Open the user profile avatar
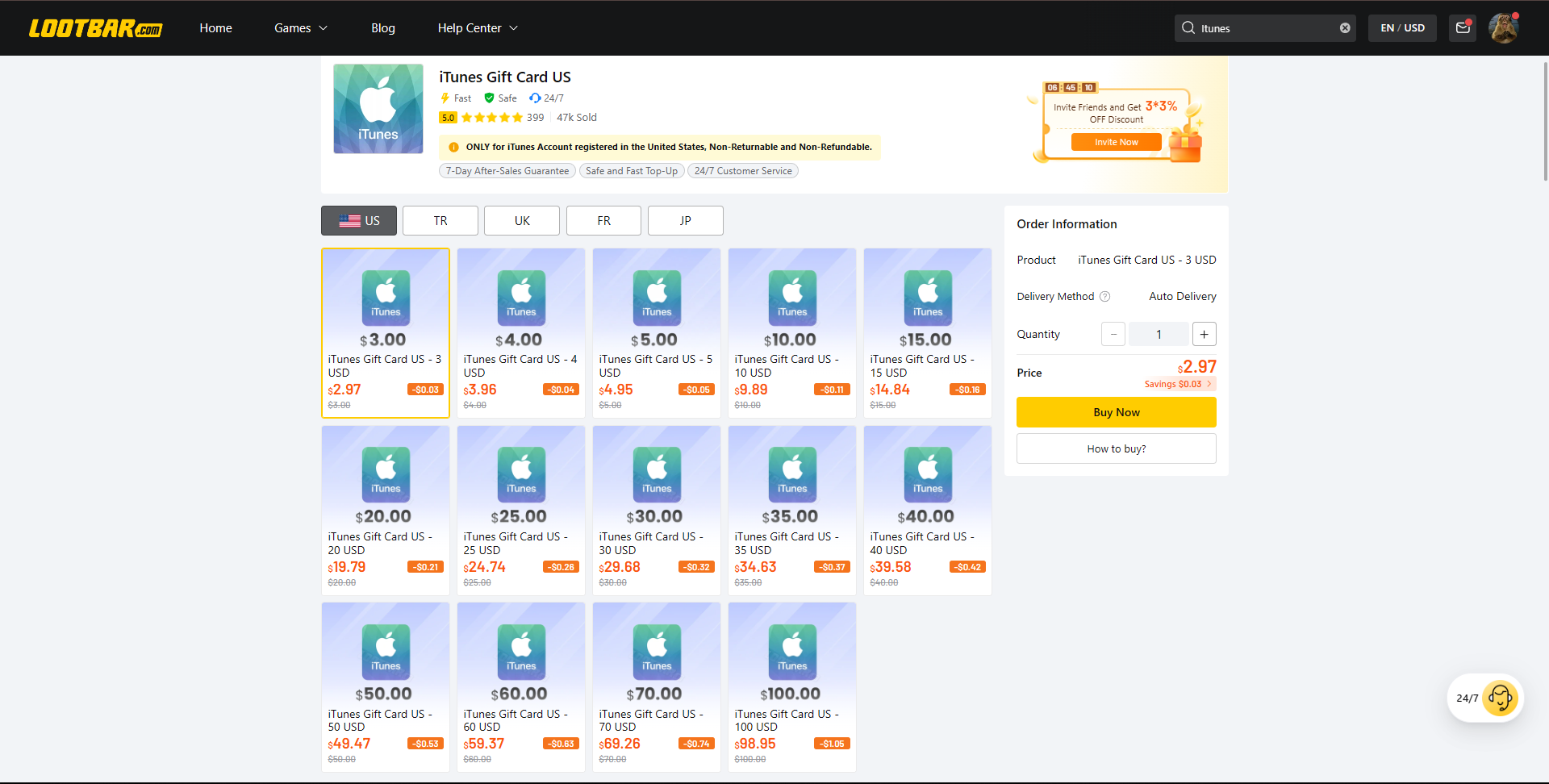This screenshot has width=1549, height=784. point(1504,28)
